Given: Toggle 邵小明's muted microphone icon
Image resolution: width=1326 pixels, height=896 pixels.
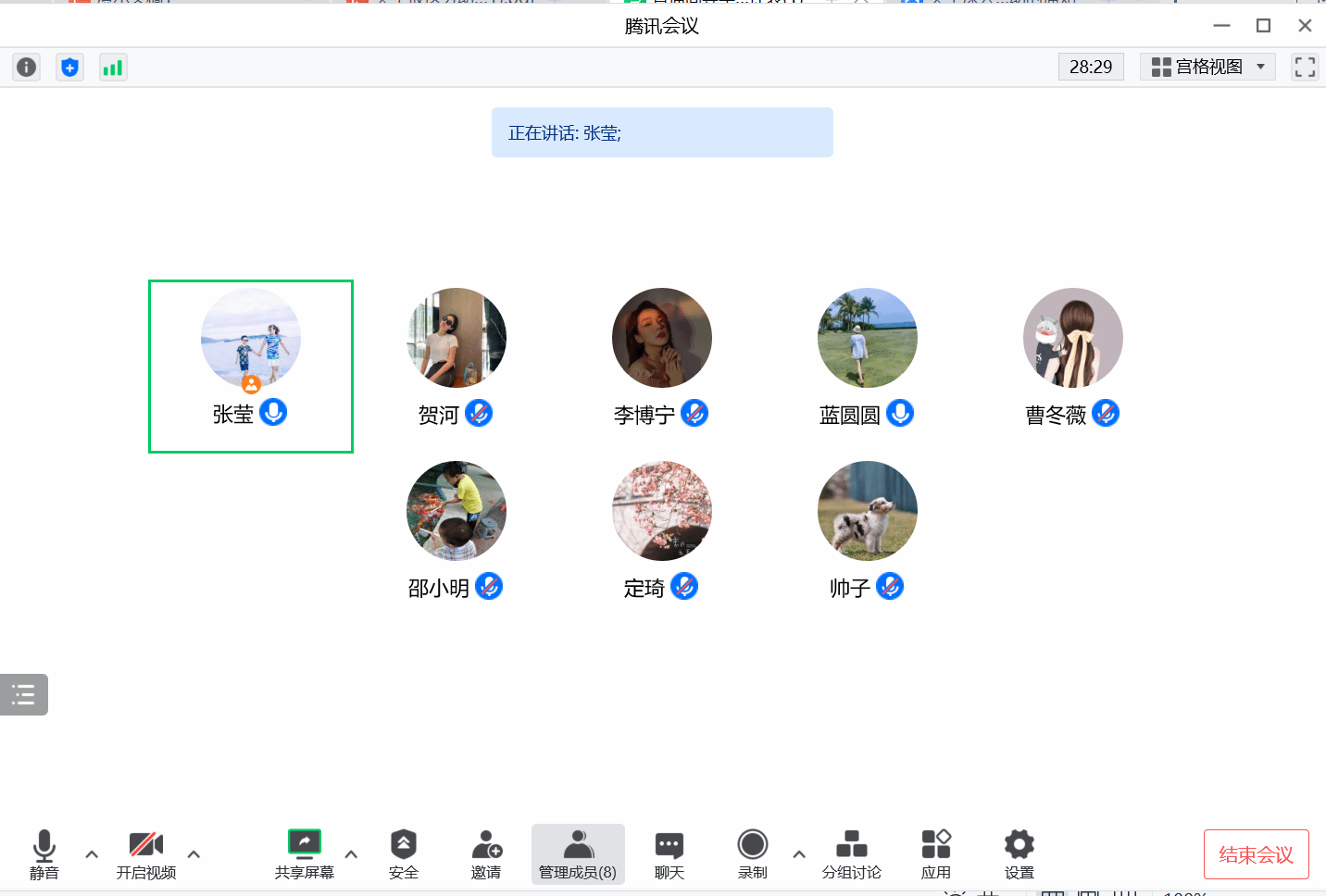Looking at the screenshot, I should pyautogui.click(x=489, y=586).
